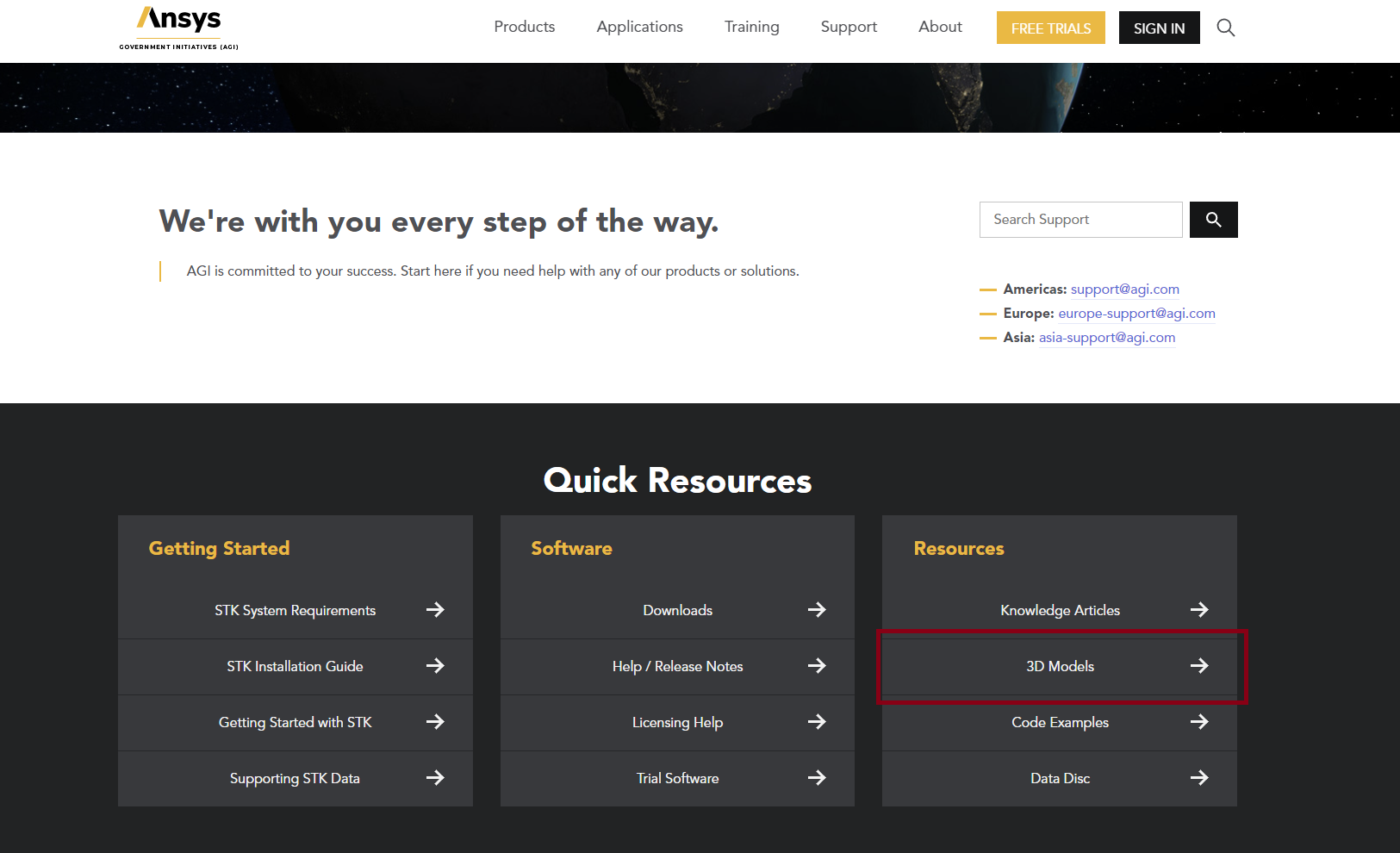This screenshot has height=853, width=1400.
Task: Open the Downloads link
Action: coord(677,610)
